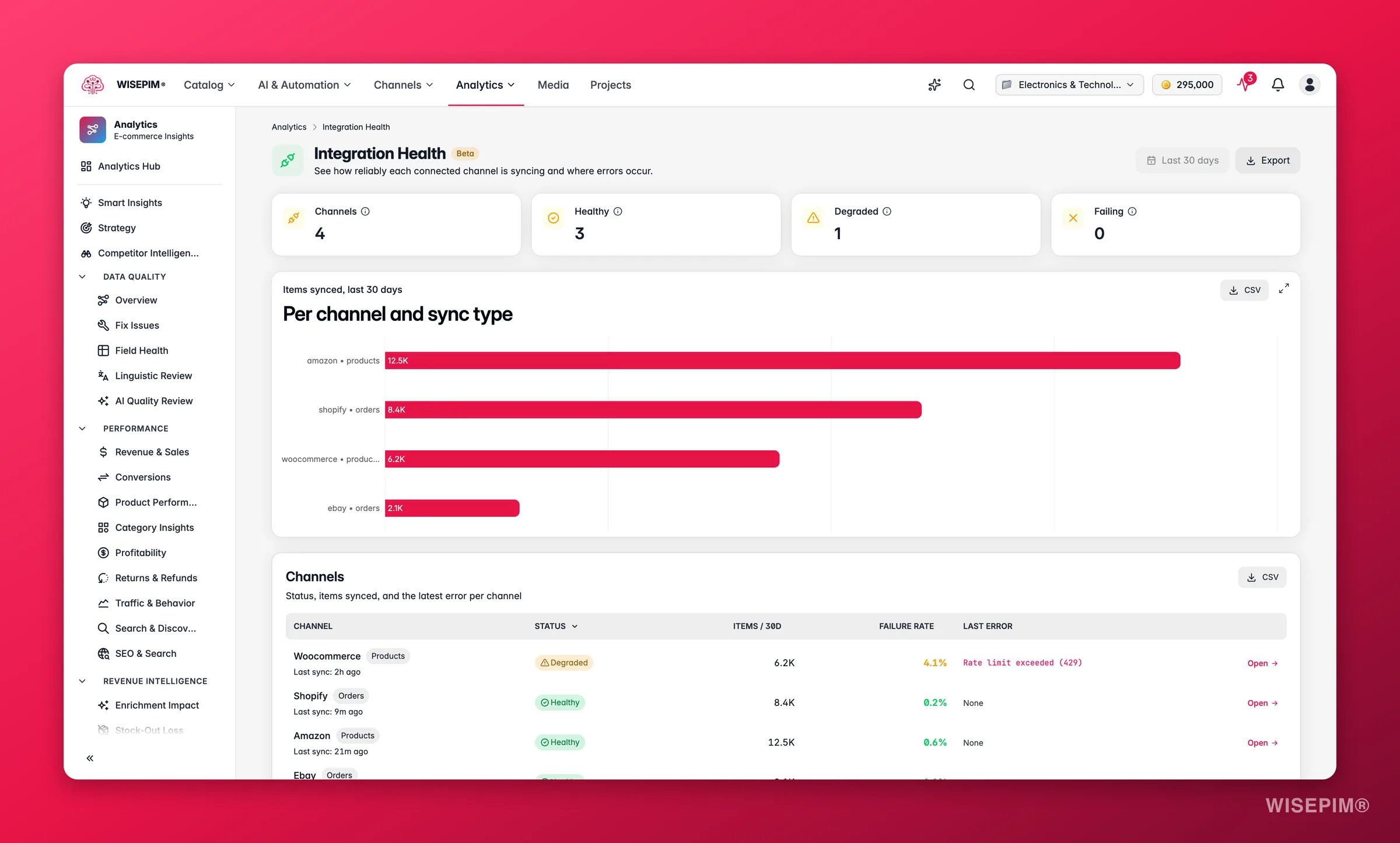Export the Integration Health report
The width and height of the screenshot is (1400, 843).
pos(1268,160)
